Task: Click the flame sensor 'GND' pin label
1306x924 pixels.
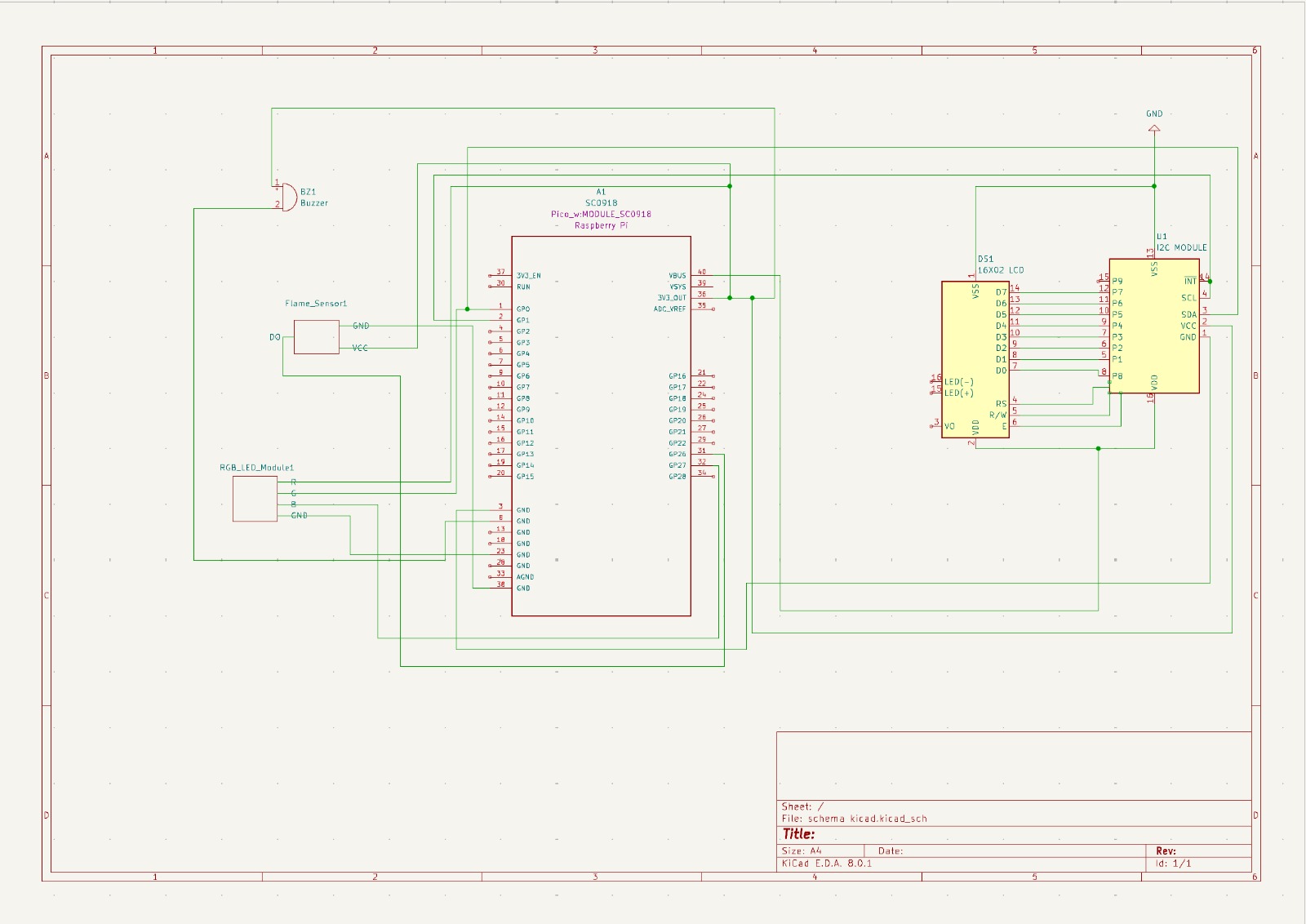Action: [x=361, y=326]
